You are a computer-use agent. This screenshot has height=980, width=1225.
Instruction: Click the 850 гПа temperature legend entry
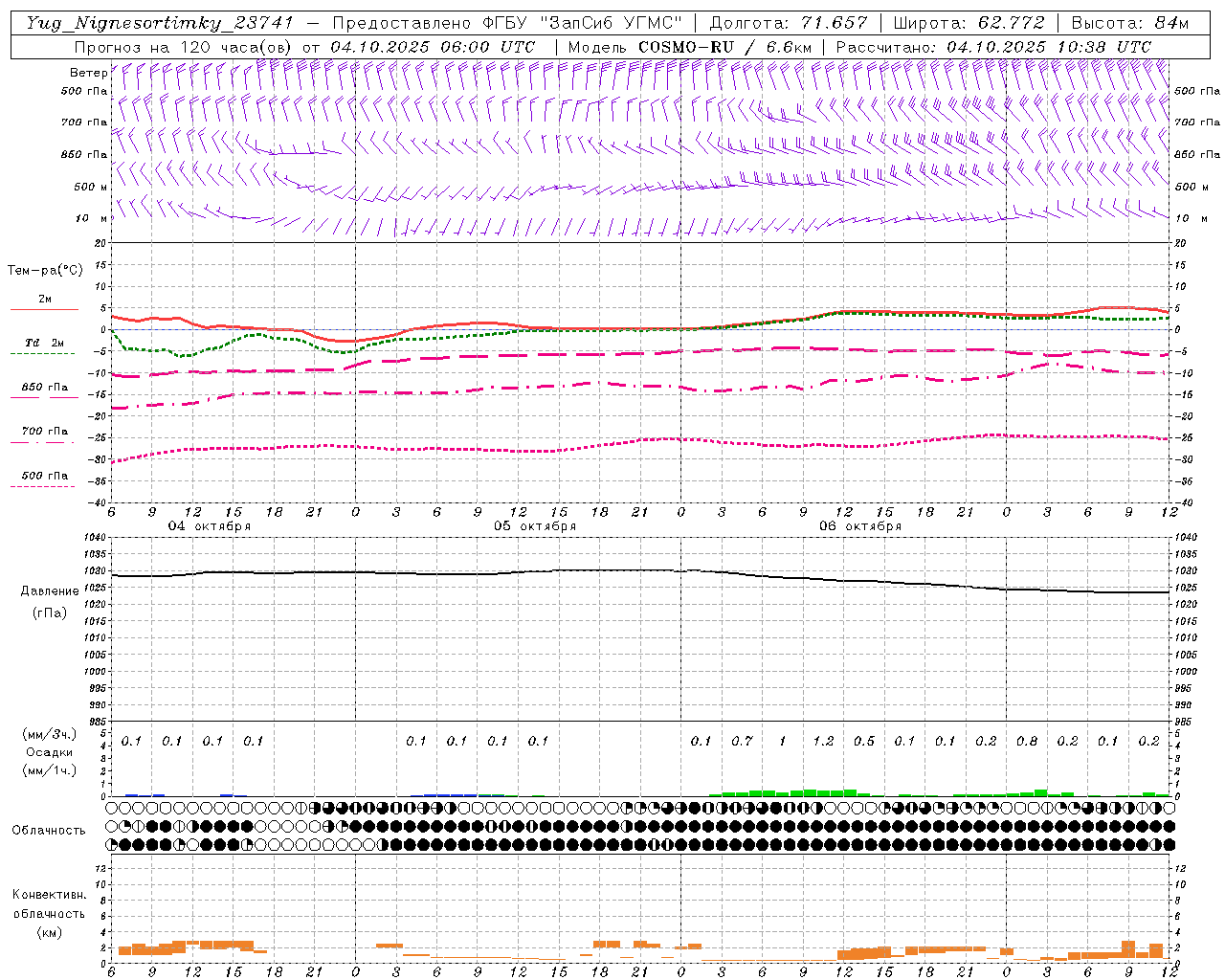point(45,388)
